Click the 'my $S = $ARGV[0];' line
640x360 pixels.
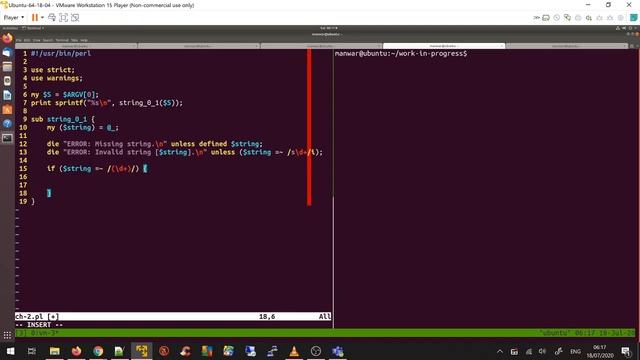pyautogui.click(x=65, y=94)
